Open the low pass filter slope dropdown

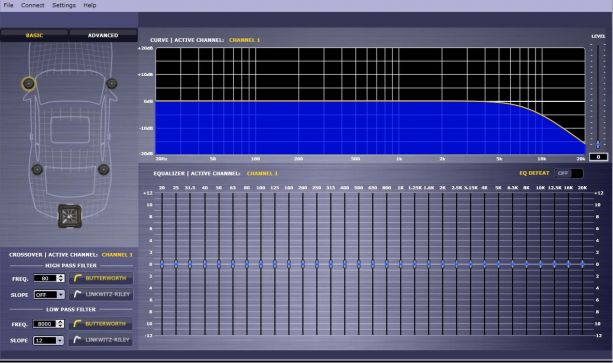(48, 340)
